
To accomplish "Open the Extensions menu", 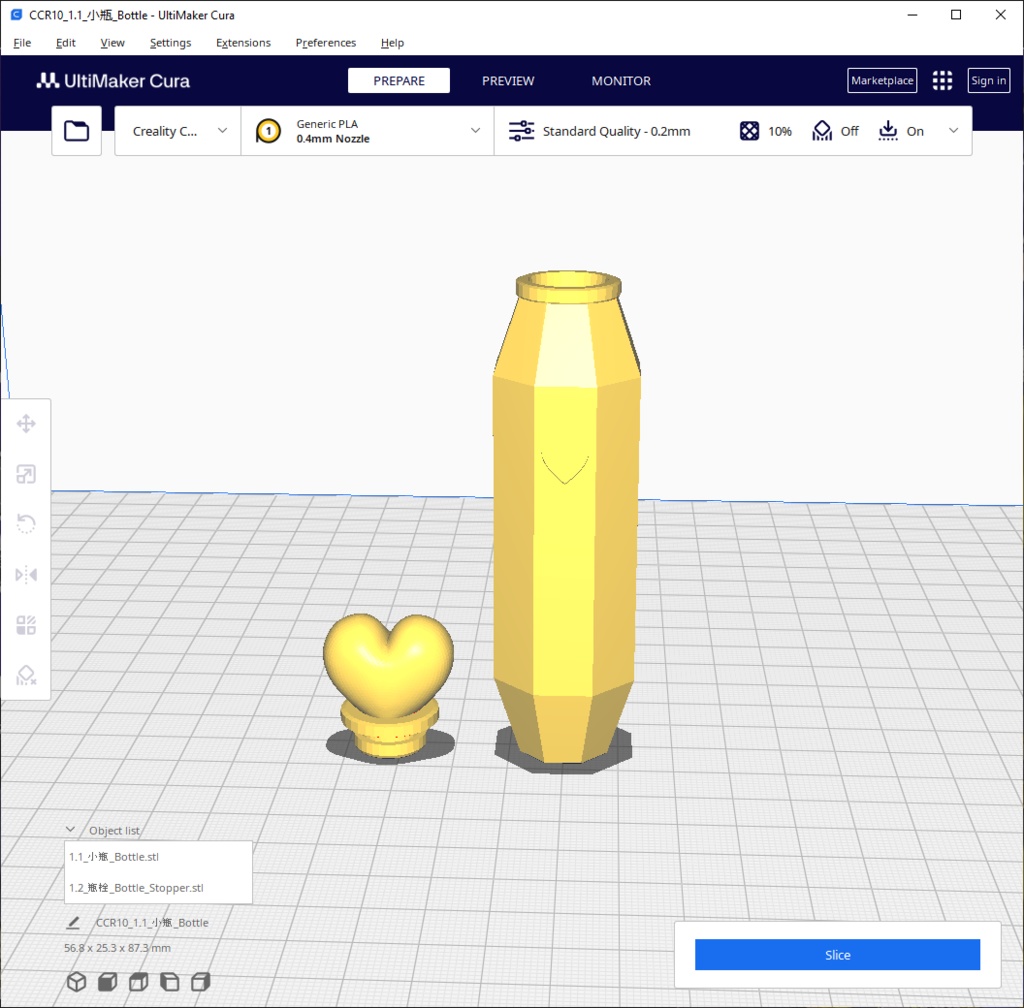I will [x=243, y=42].
